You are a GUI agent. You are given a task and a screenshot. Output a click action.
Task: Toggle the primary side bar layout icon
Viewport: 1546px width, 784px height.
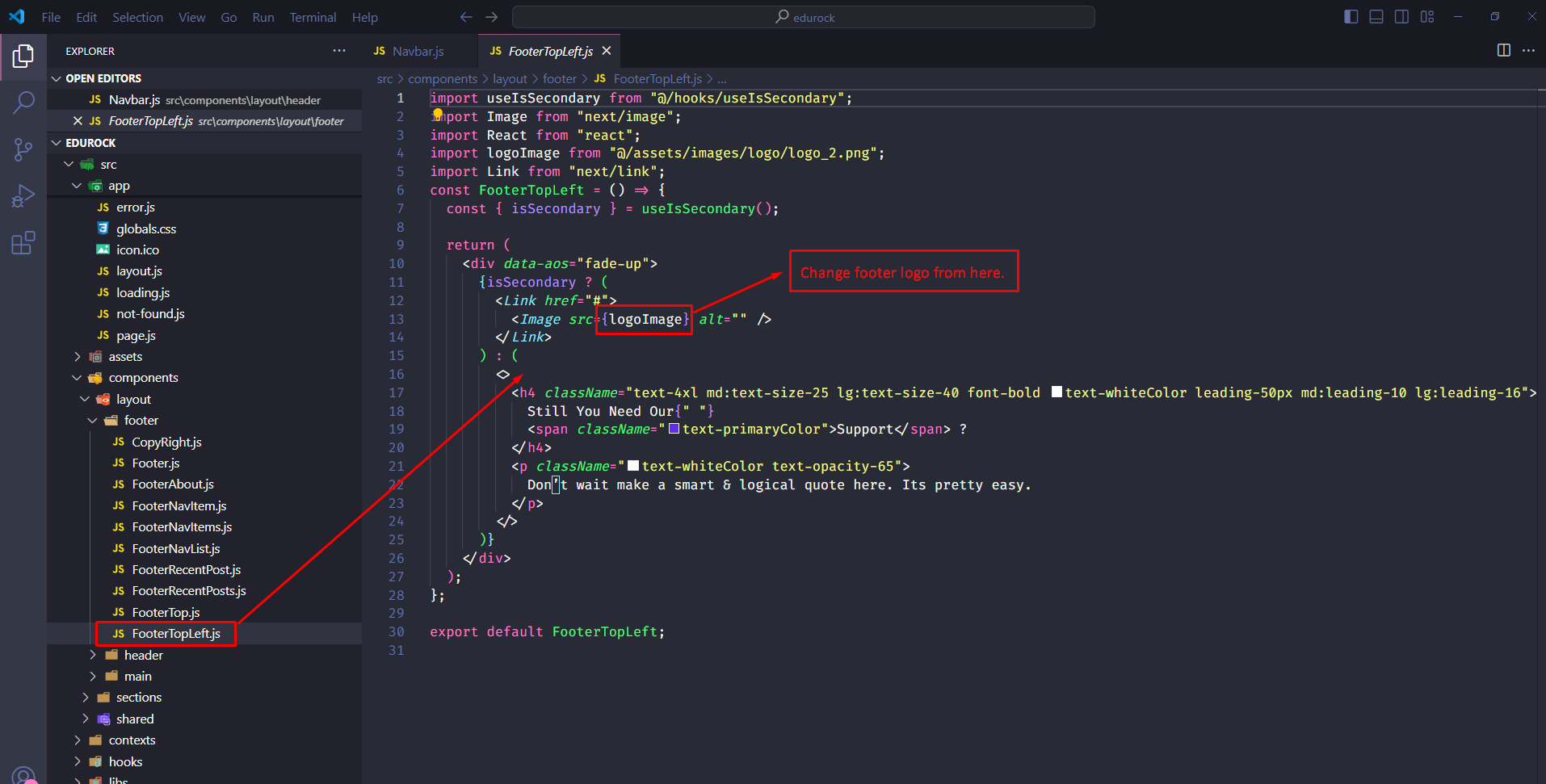(x=1351, y=17)
